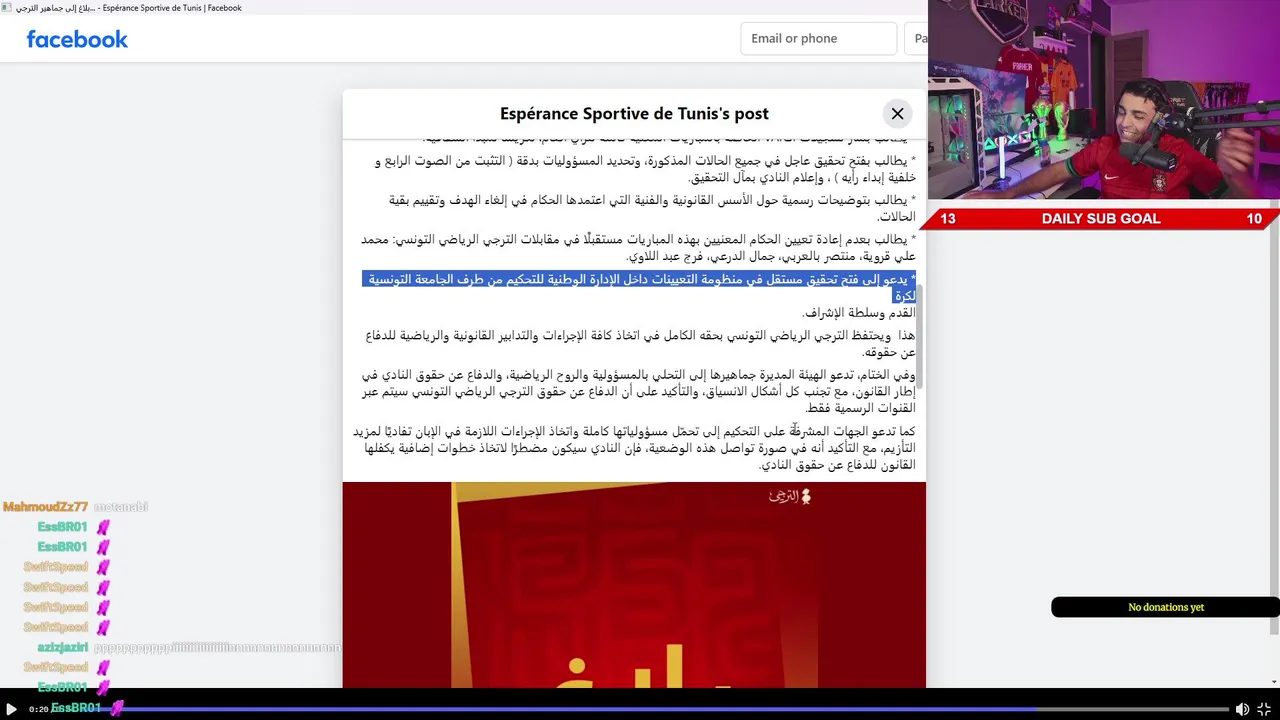Viewport: 1280px width, 720px height.
Task: Click the streamer webcam overlay
Action: tap(1104, 100)
